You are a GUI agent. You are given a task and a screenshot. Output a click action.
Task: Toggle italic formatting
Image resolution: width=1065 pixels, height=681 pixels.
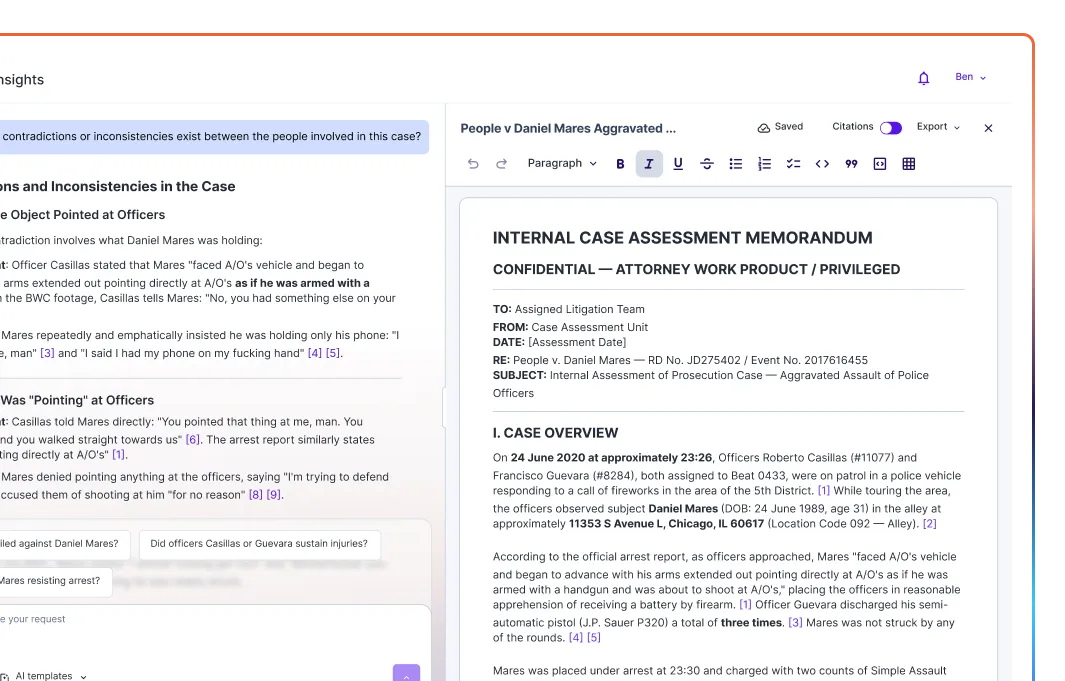click(649, 164)
